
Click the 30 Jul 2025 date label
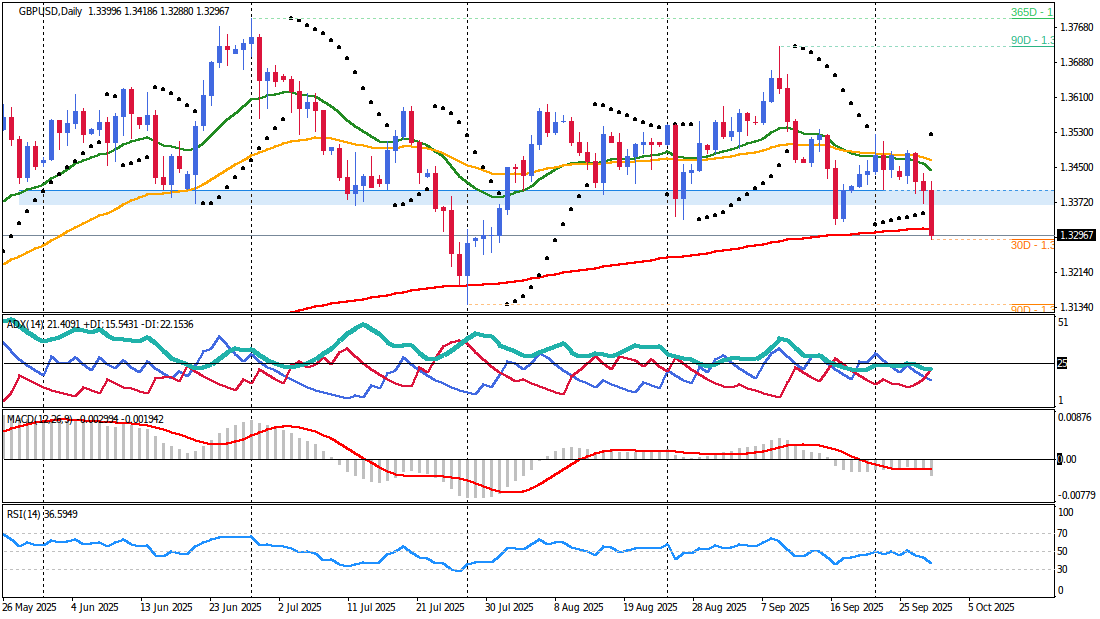click(x=510, y=607)
